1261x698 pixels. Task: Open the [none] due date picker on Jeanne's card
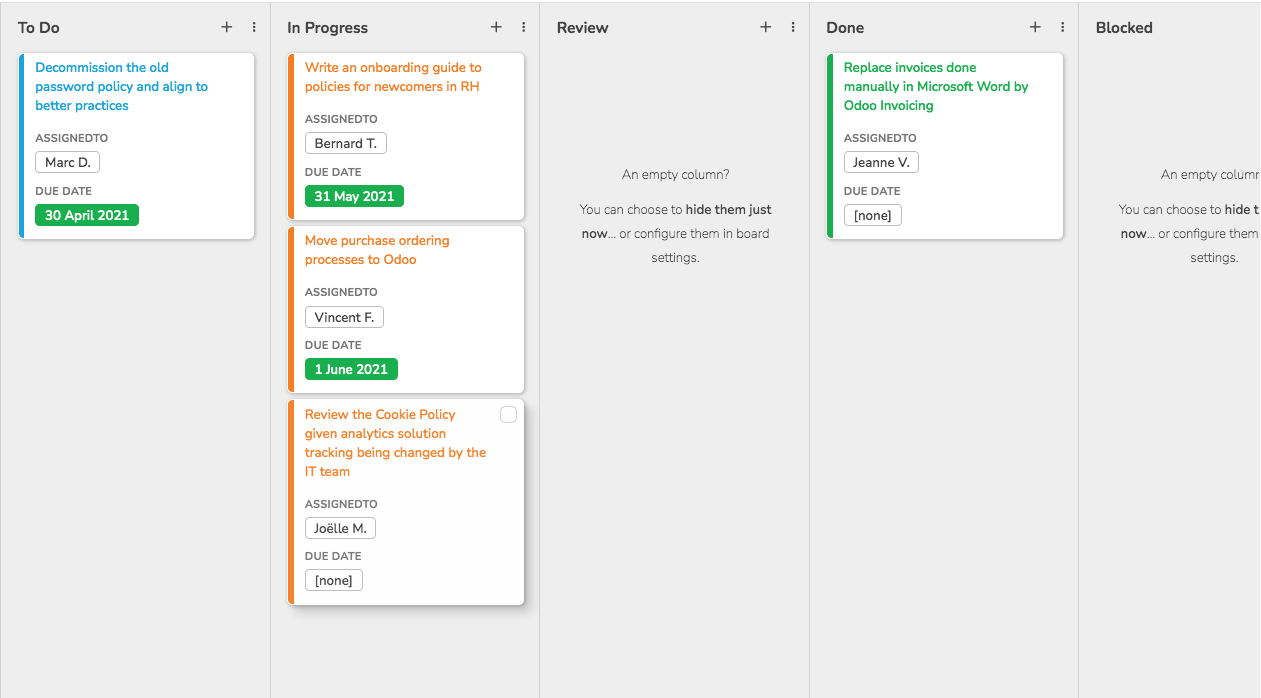point(872,214)
